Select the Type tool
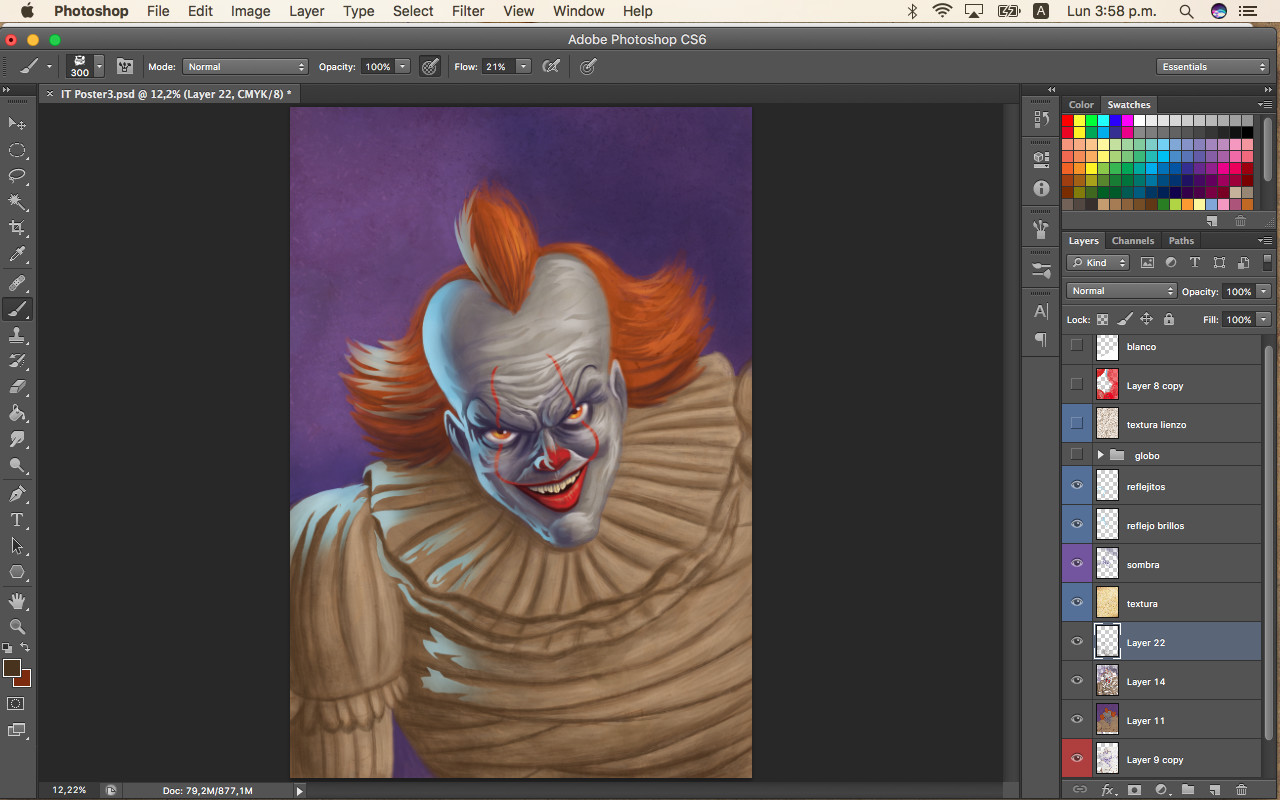This screenshot has width=1280, height=800. pos(17,520)
